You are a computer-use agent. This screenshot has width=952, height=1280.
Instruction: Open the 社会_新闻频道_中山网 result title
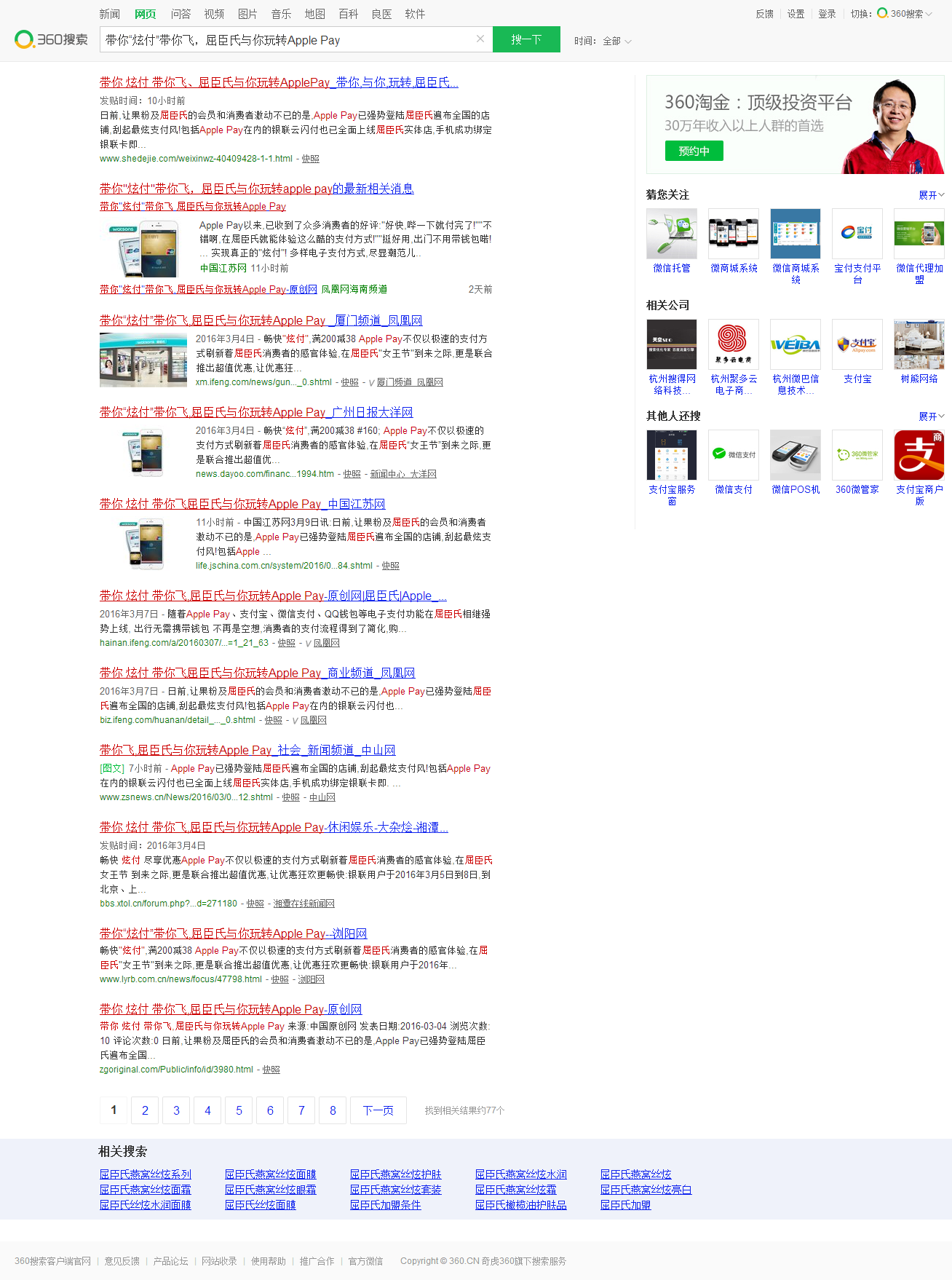pos(247,750)
